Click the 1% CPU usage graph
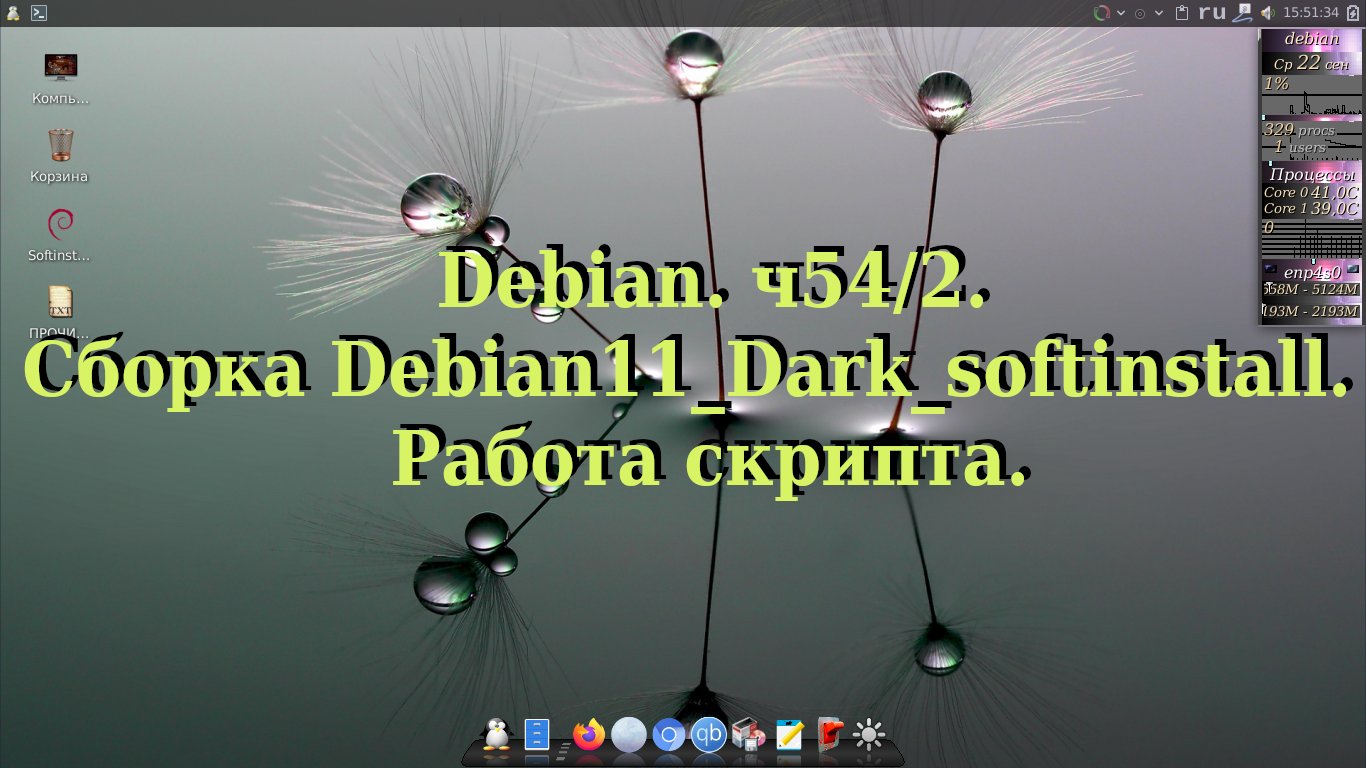Viewport: 1366px width, 768px height. coord(1311,97)
